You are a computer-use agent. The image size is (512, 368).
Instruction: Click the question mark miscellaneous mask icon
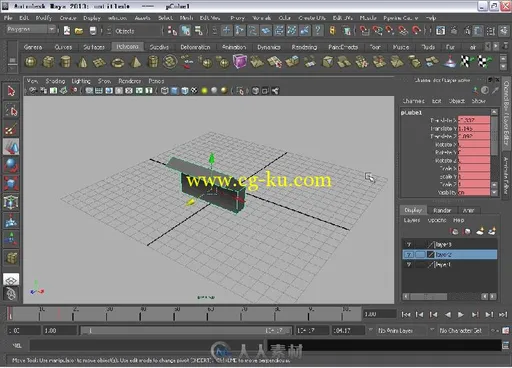(318, 31)
